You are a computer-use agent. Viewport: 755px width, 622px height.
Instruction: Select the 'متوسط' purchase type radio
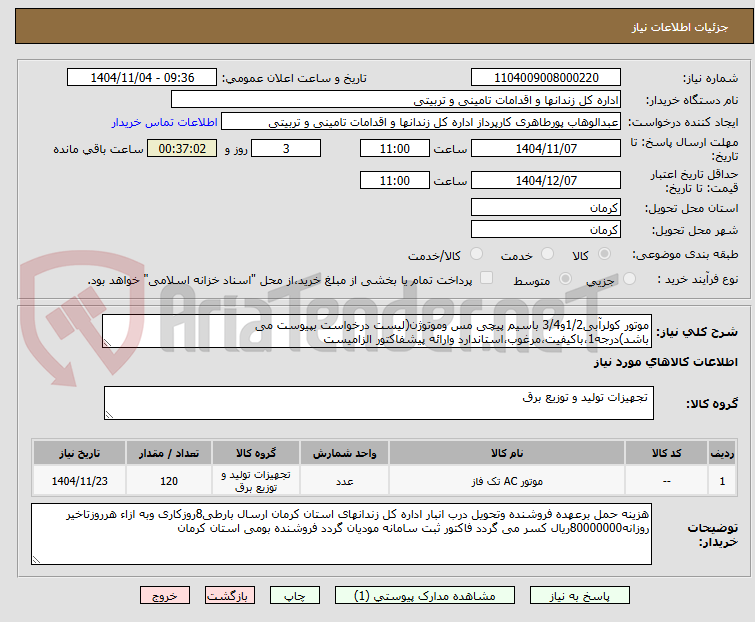[565, 279]
